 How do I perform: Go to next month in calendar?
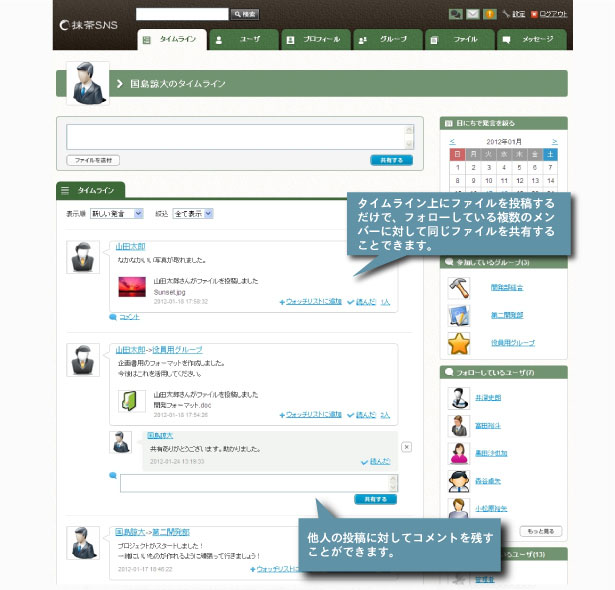(554, 141)
